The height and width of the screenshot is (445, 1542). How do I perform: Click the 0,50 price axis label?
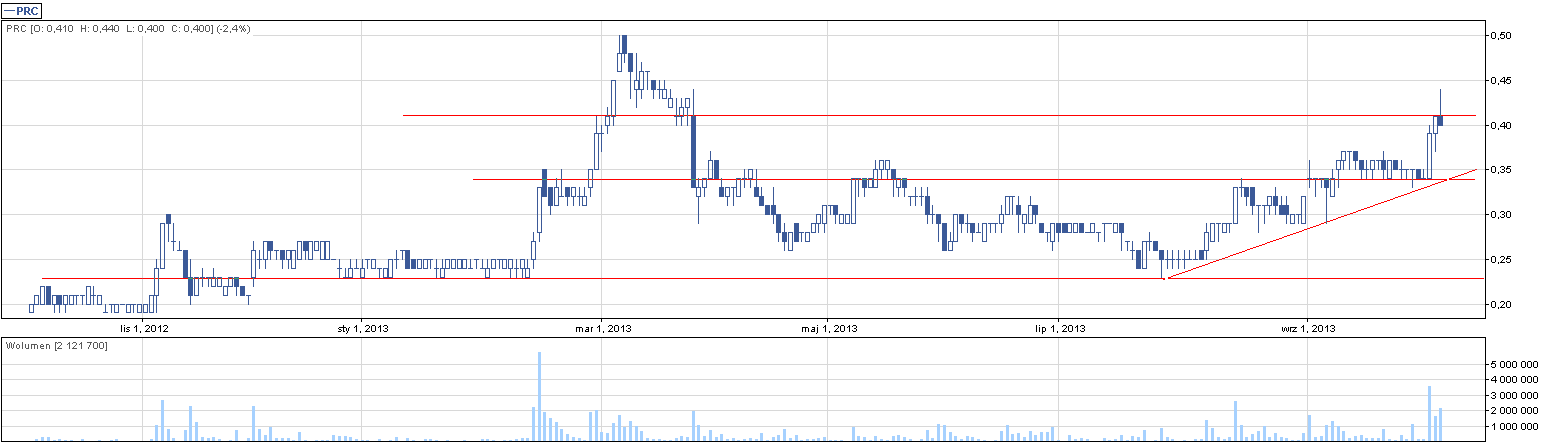(1499, 36)
